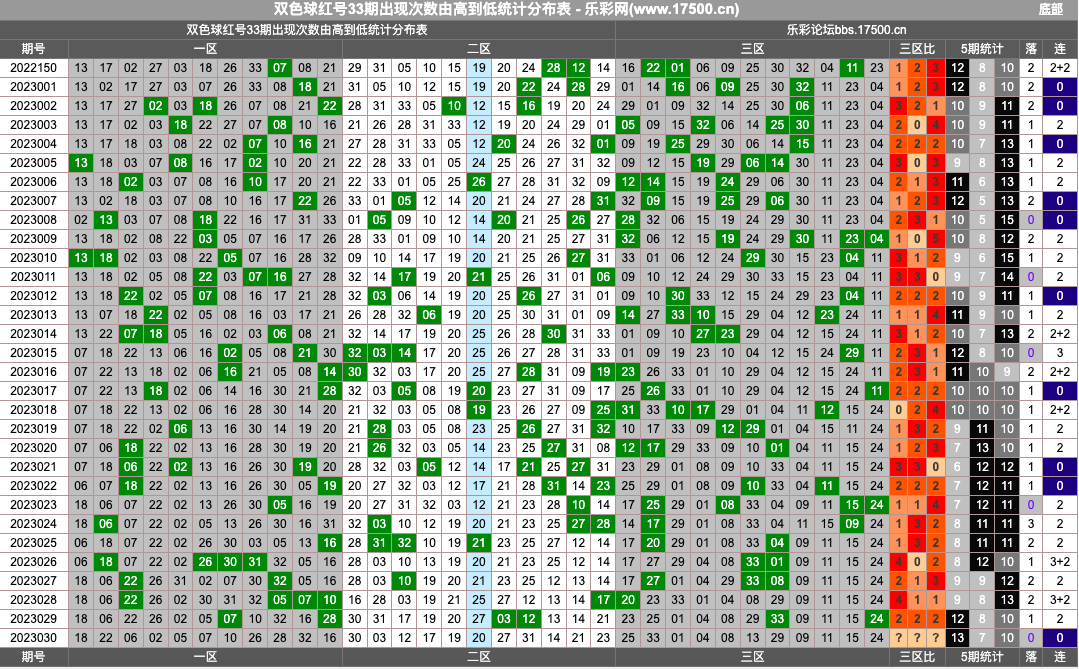Viewport: 1079px width, 669px height.
Task: Select issue number 2023023
Action: (x=34, y=505)
